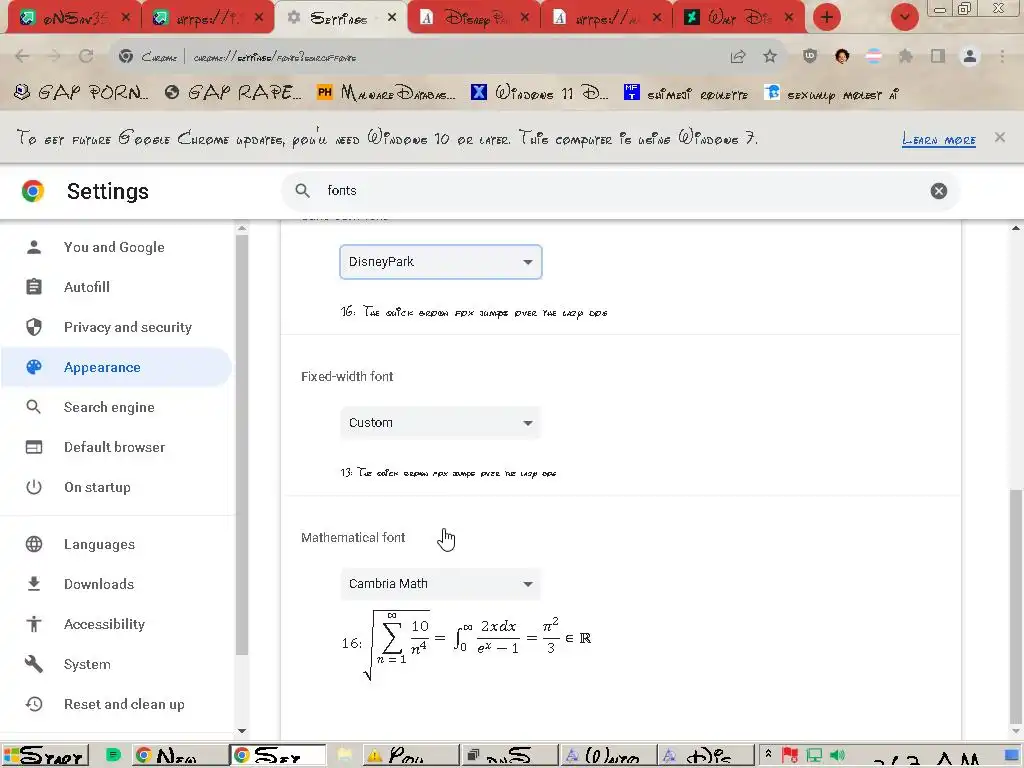Open the Windows Start button
The height and width of the screenshot is (768, 1024).
coord(44,756)
